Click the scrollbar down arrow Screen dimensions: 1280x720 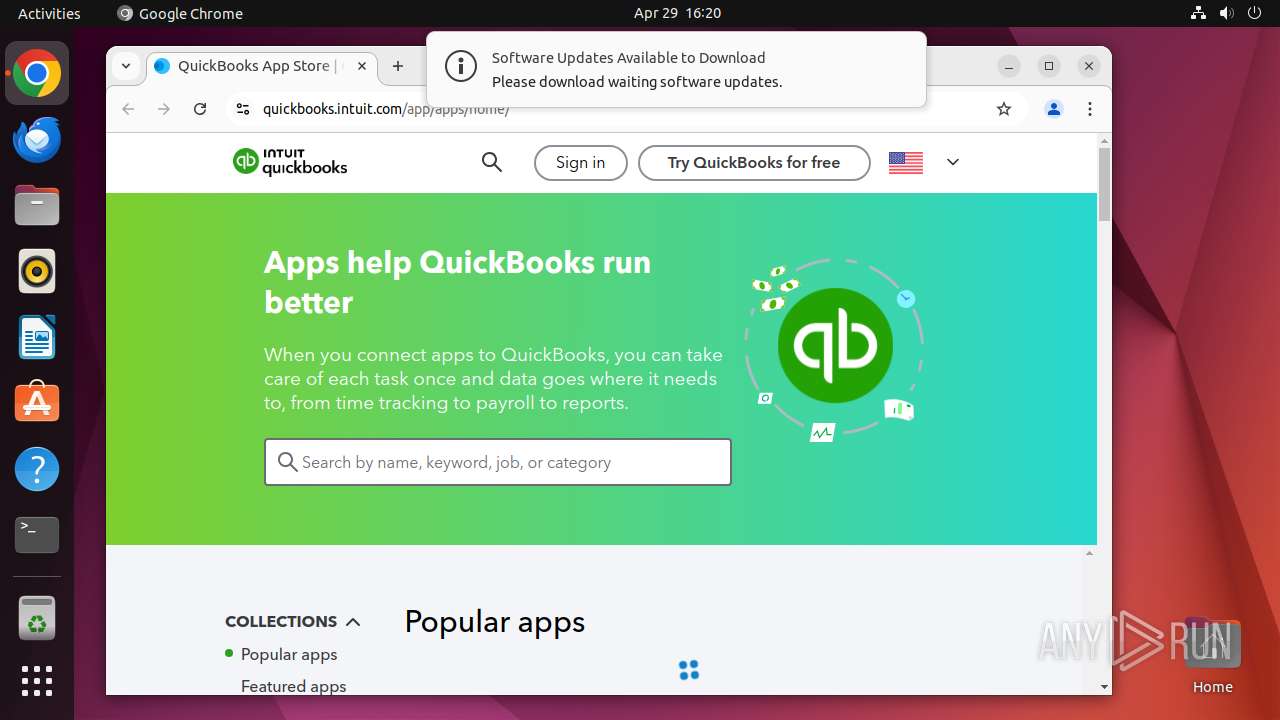pos(1104,687)
